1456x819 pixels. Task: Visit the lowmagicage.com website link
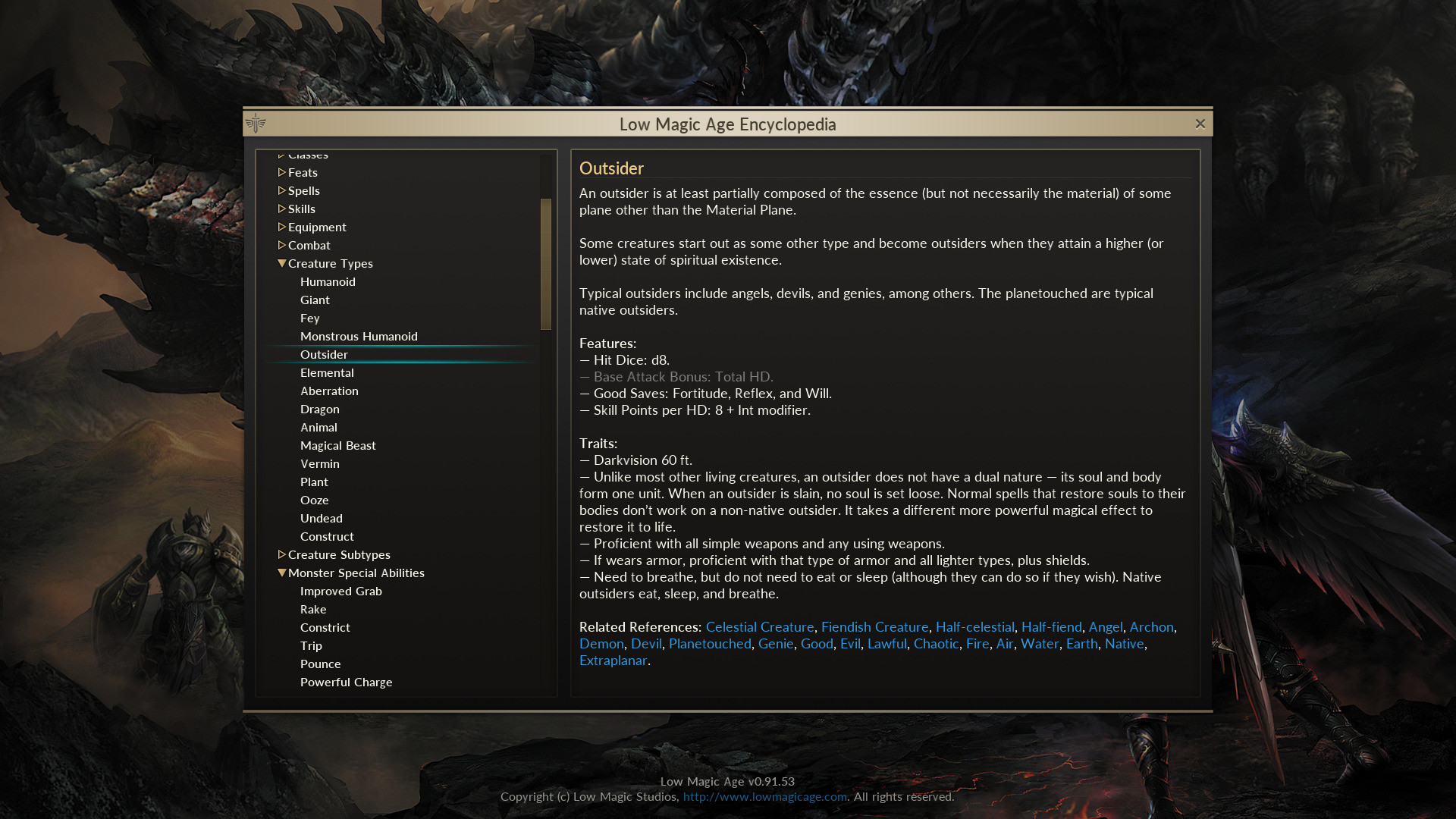tap(765, 797)
